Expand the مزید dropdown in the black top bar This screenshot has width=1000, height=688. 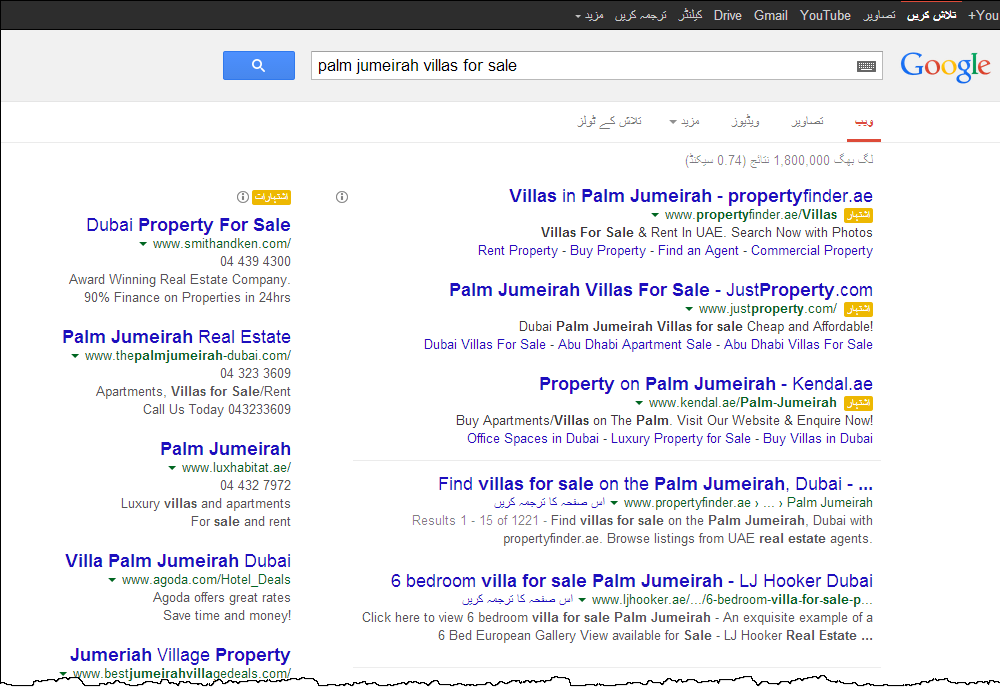[589, 15]
